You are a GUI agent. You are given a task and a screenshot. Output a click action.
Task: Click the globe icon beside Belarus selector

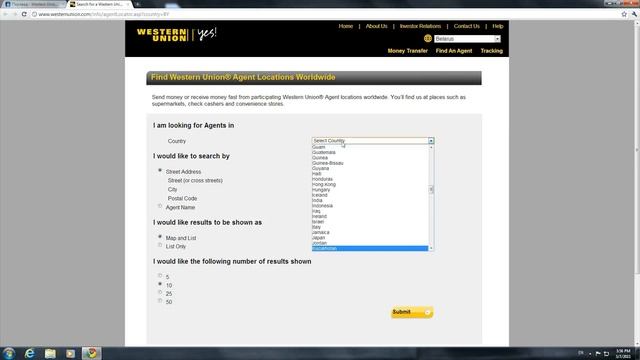coord(427,38)
